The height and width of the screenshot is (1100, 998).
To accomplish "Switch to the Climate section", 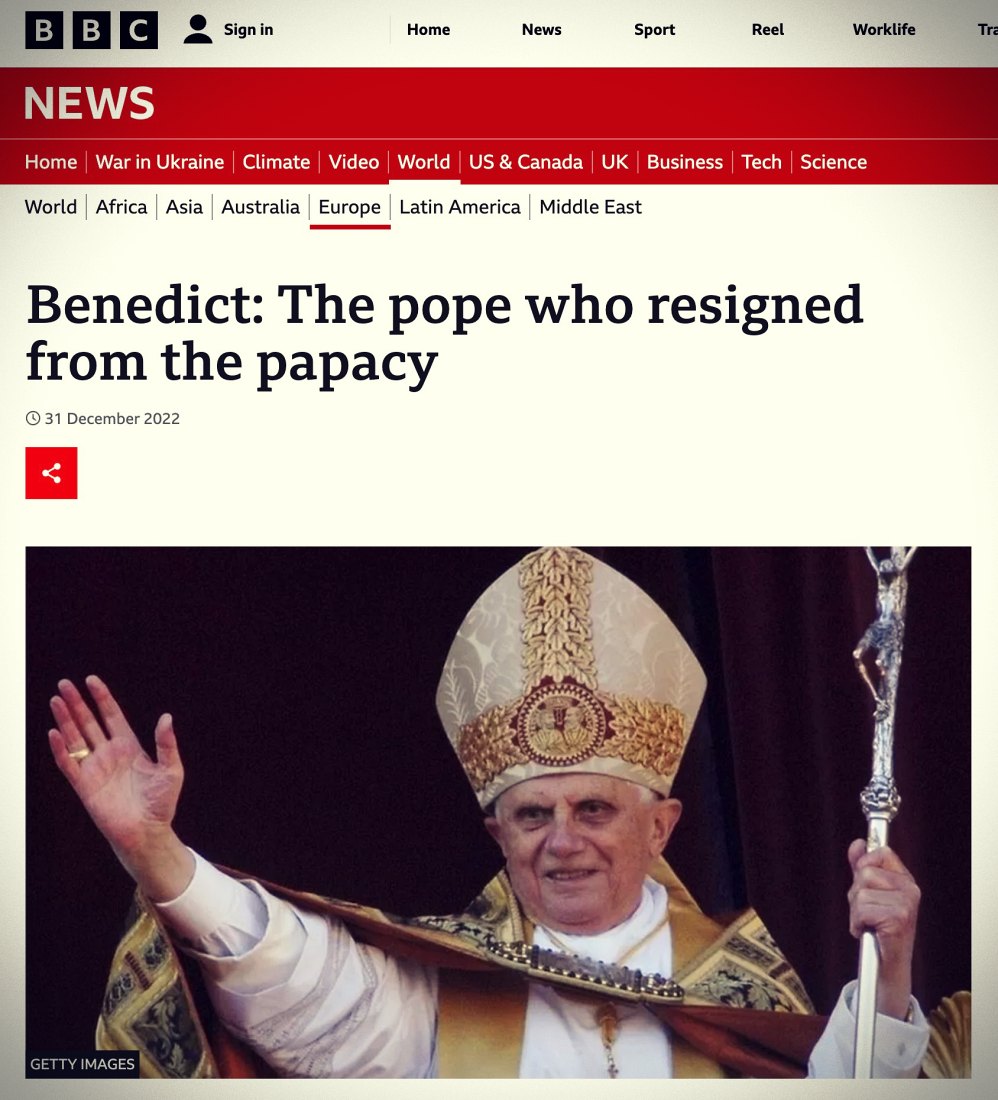I will click(276, 162).
